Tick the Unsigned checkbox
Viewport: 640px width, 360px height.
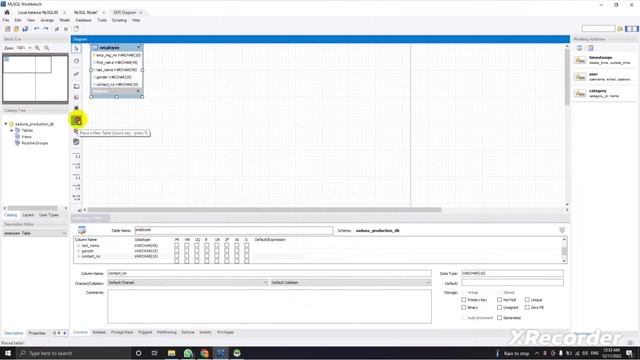499,307
